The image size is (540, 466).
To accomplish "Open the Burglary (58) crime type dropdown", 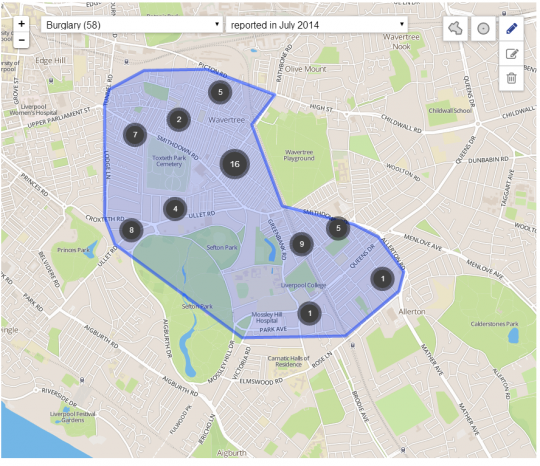I will click(132, 25).
